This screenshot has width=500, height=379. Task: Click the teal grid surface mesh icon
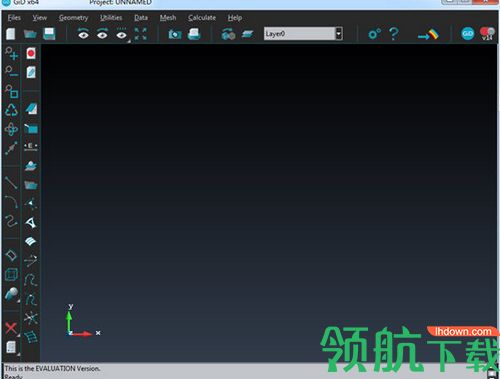31,337
